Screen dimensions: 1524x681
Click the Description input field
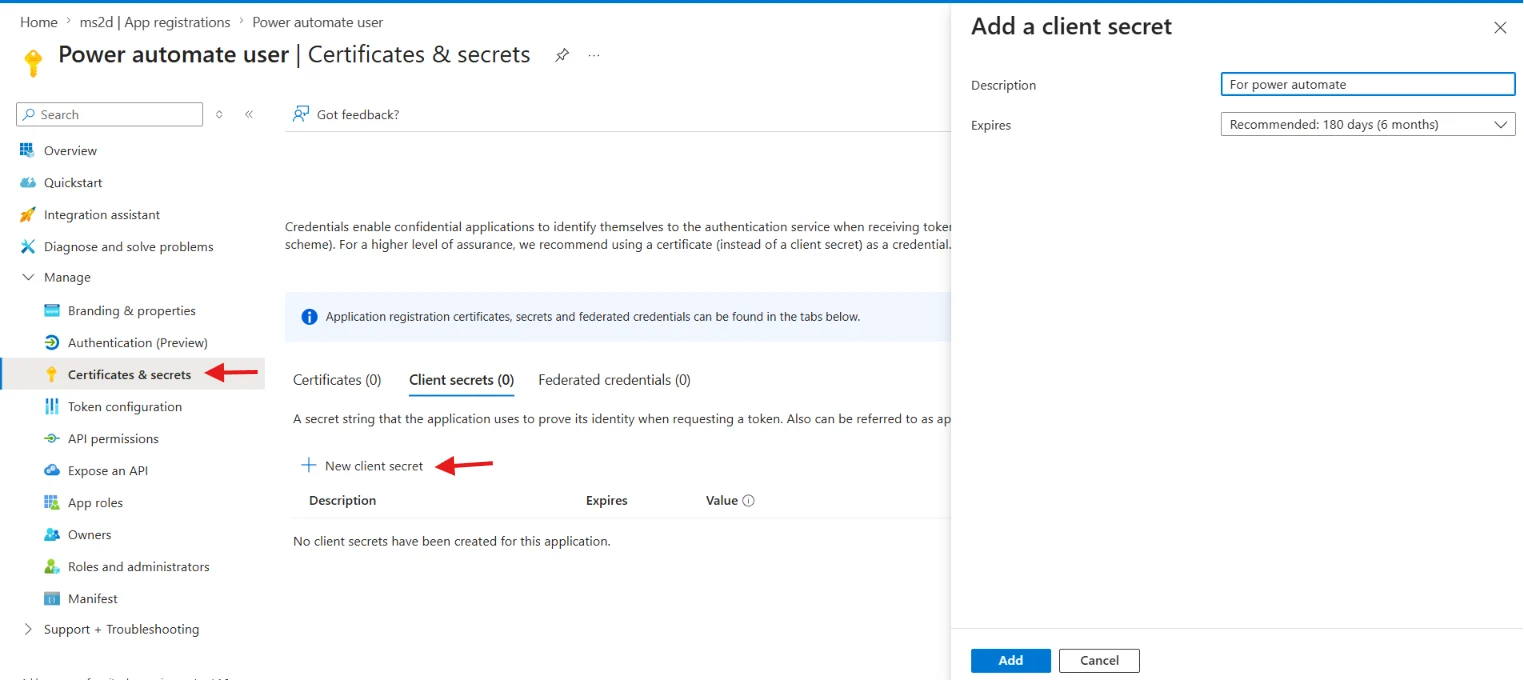(x=1368, y=84)
